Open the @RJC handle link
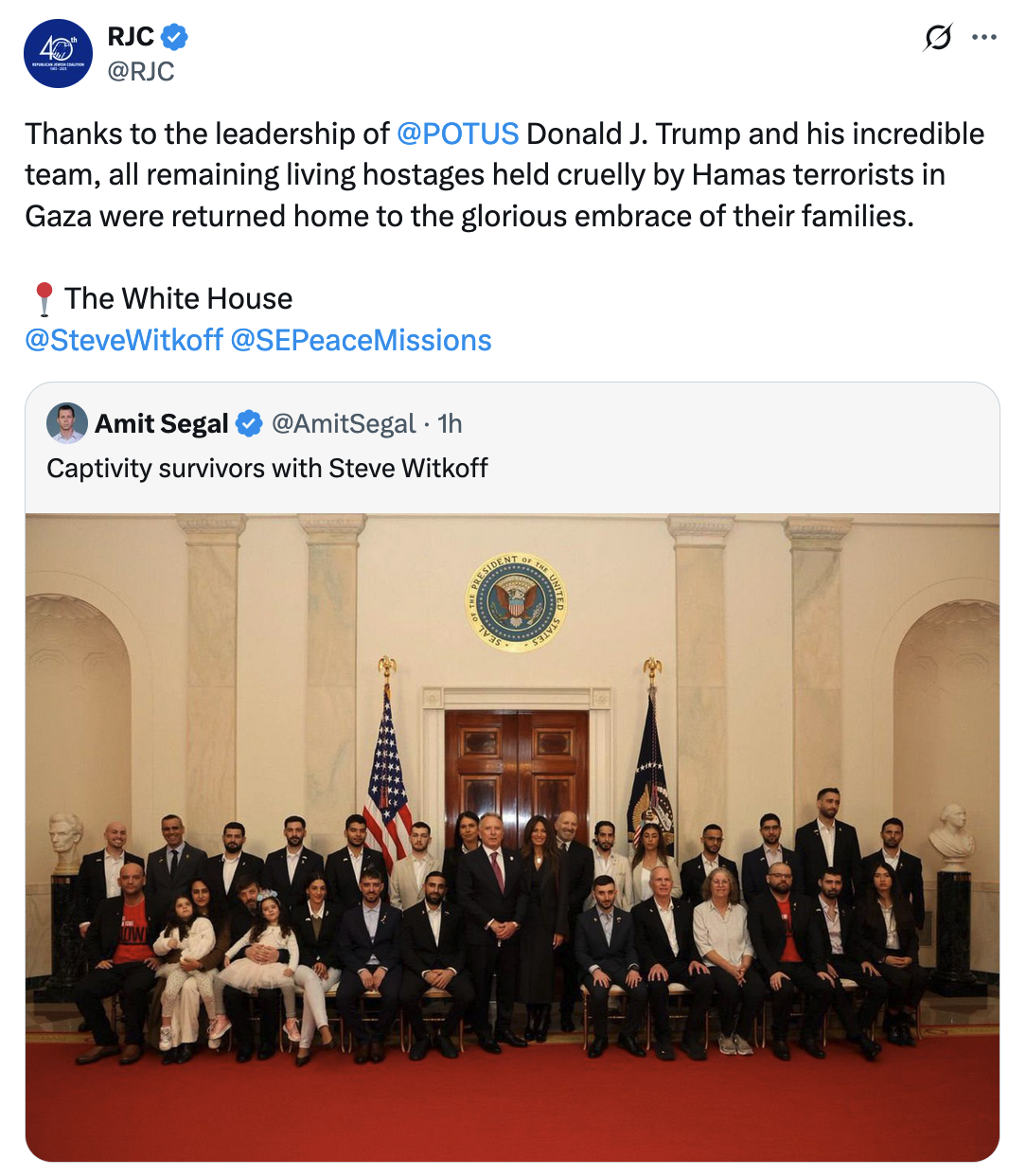The height and width of the screenshot is (1176, 1026). (x=141, y=71)
